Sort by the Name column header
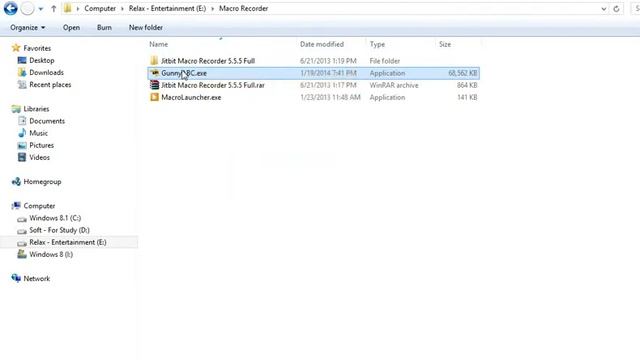The width and height of the screenshot is (640, 360). 158,44
